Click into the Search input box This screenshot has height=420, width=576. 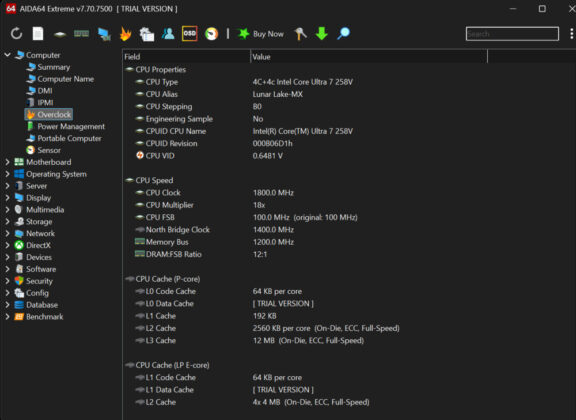(512, 34)
